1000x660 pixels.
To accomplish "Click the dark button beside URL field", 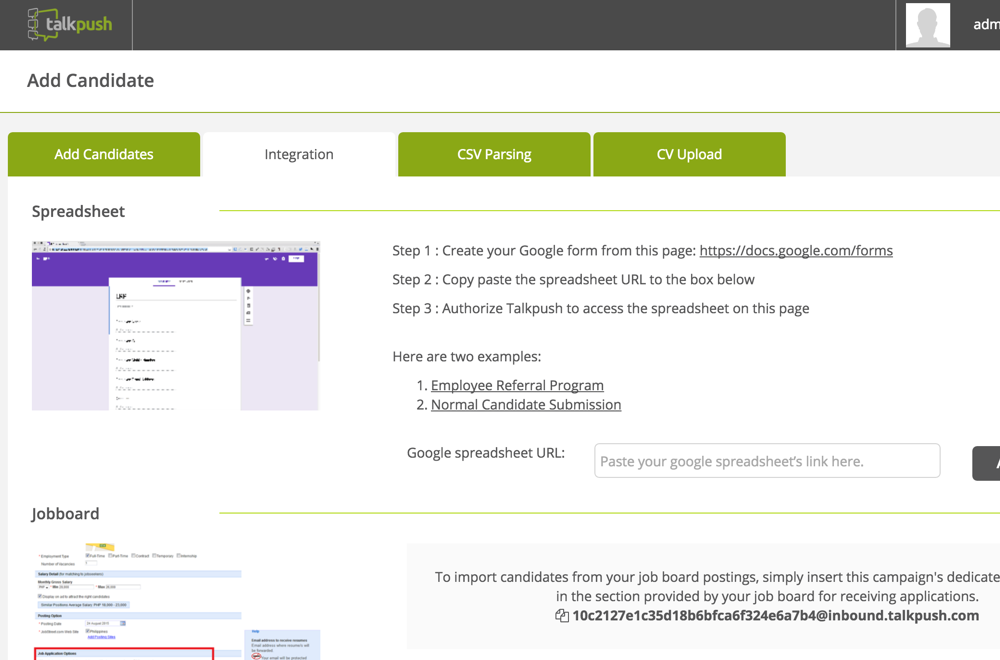I will coord(986,464).
